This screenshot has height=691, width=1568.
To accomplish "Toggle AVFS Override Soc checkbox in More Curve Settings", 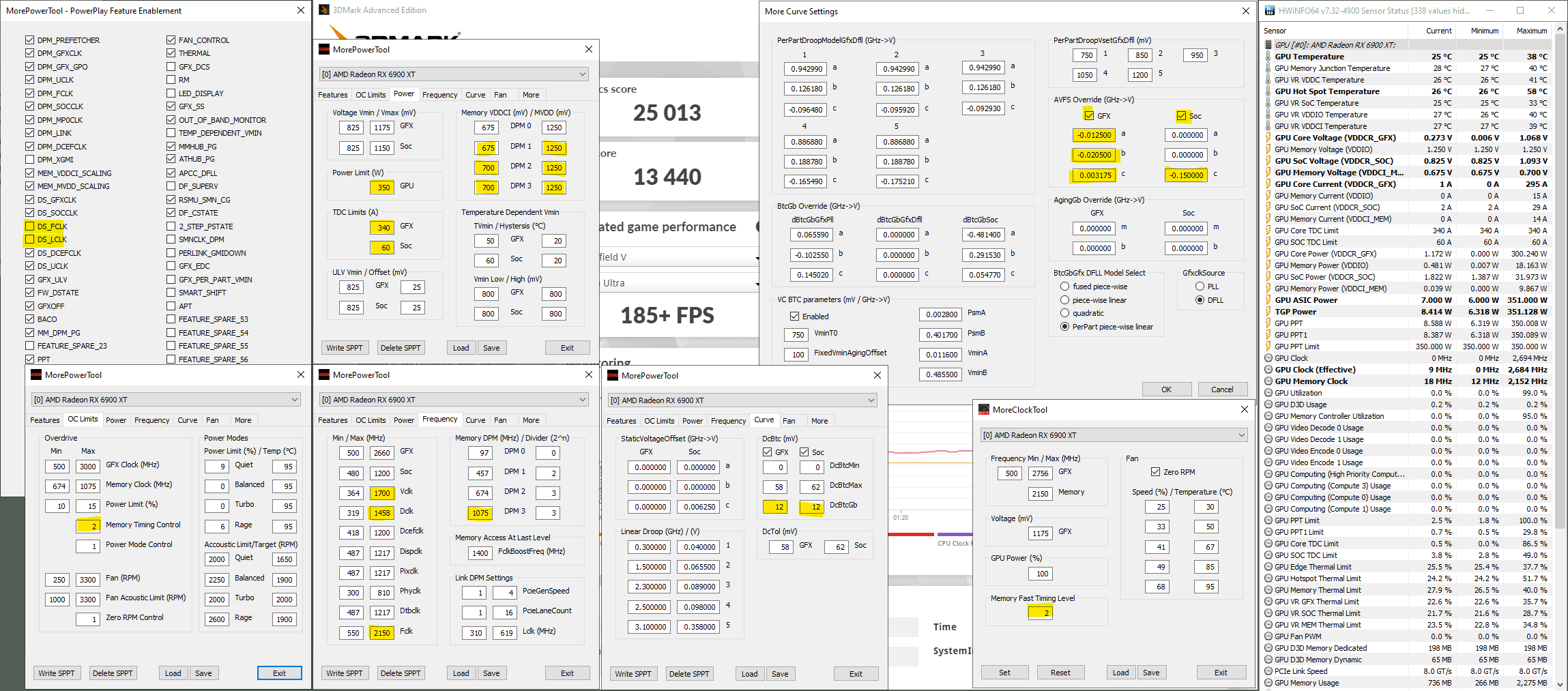I will click(x=1181, y=116).
